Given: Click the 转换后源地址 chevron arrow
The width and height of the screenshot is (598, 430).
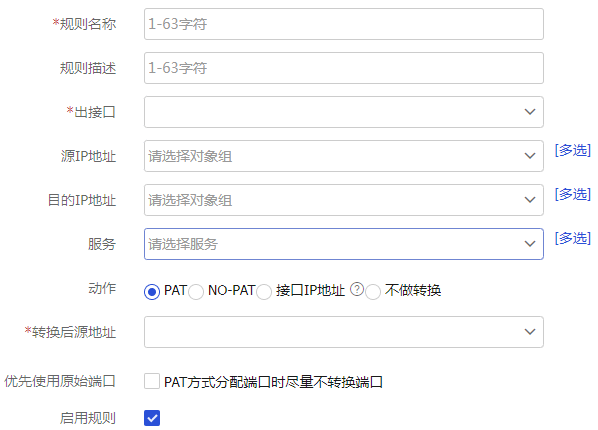Looking at the screenshot, I should [530, 332].
